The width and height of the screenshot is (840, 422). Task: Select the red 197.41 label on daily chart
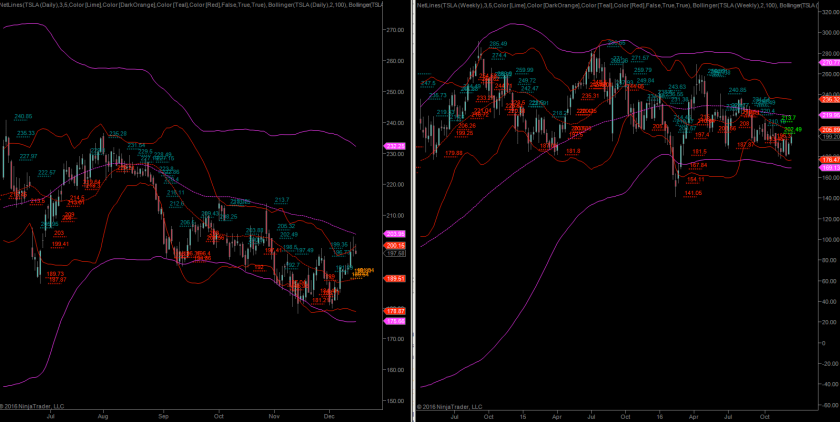[273, 251]
